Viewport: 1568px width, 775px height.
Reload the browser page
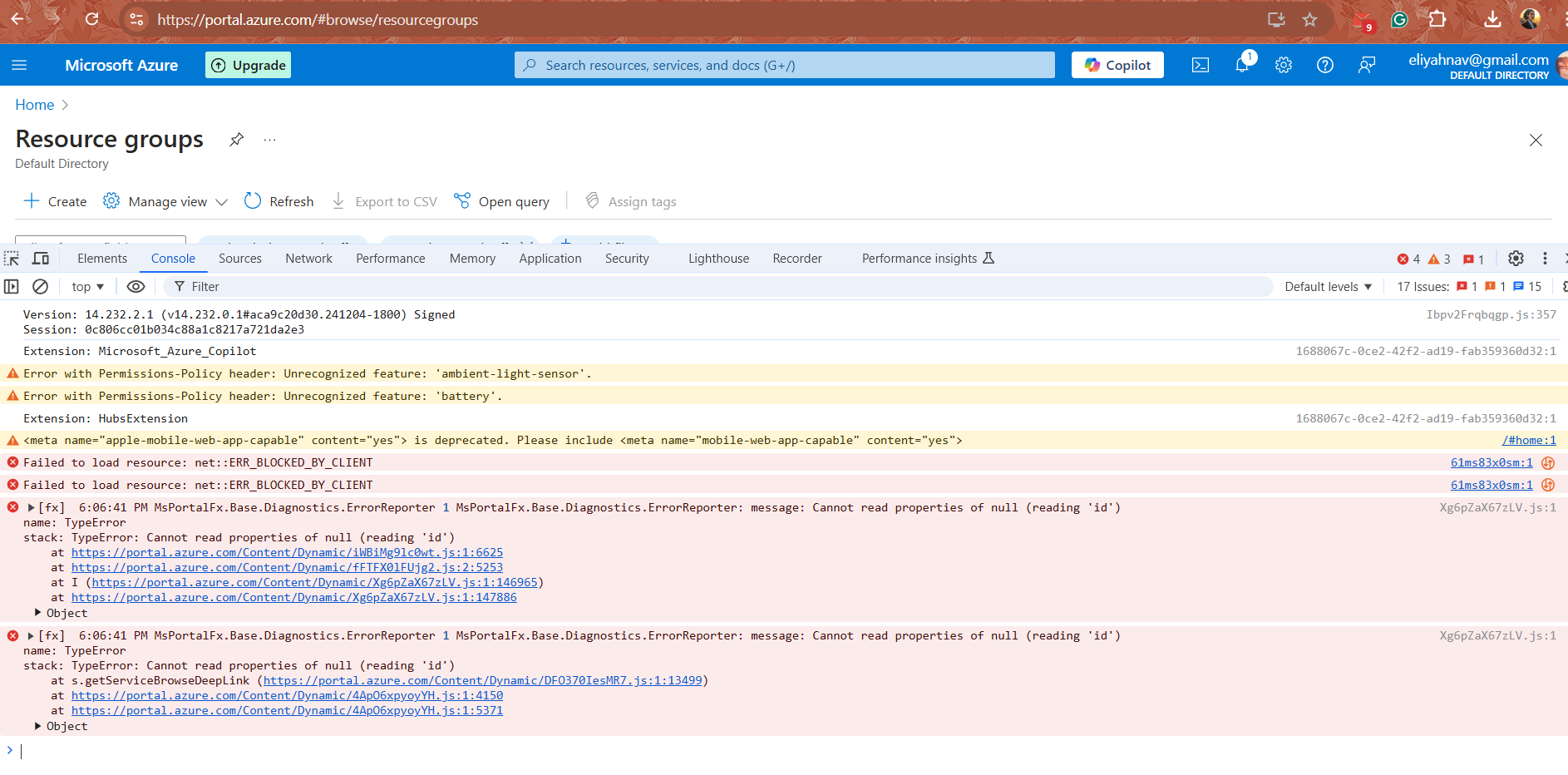tap(92, 19)
